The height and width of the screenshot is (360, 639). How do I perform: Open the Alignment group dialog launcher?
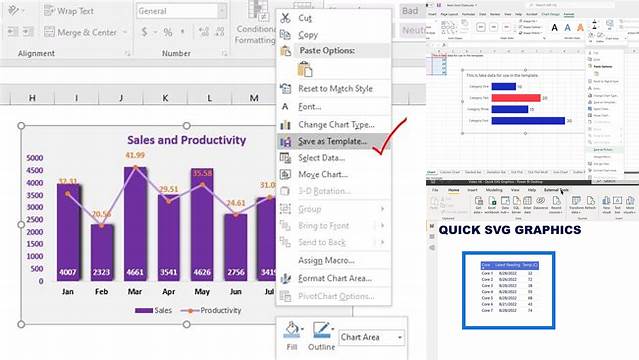[x=128, y=53]
